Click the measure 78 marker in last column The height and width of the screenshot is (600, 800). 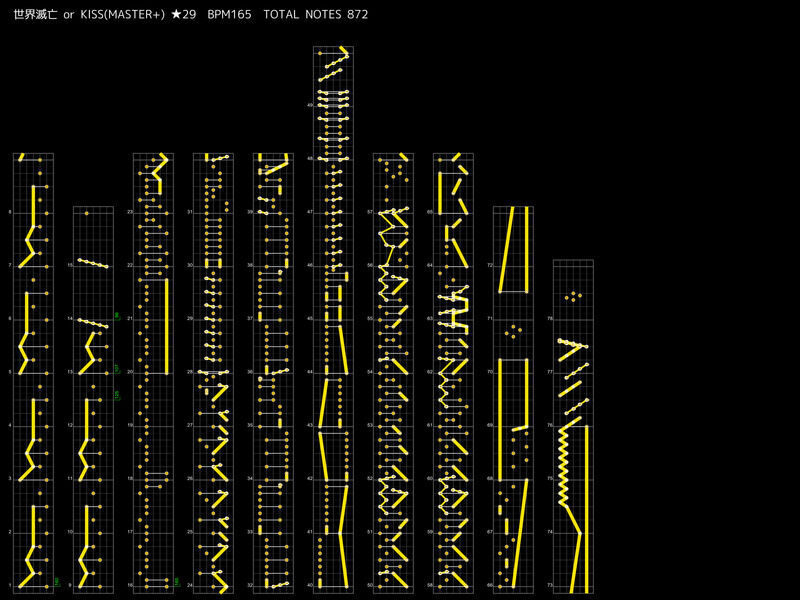pyautogui.click(x=549, y=319)
